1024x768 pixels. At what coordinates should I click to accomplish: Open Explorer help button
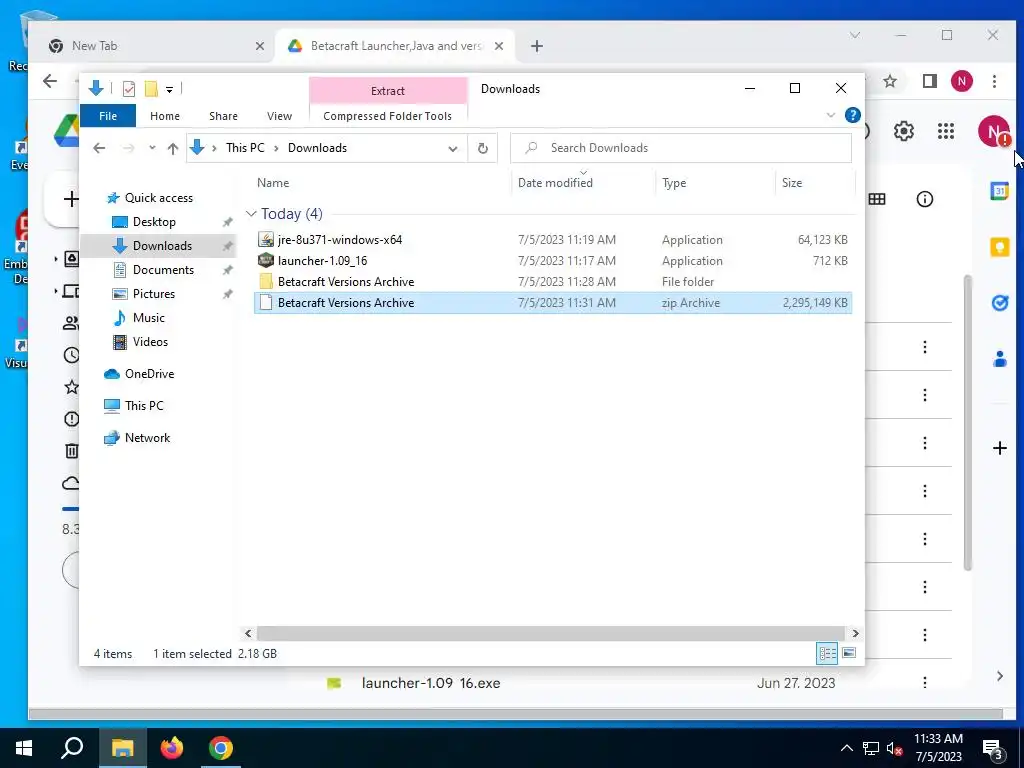pos(852,116)
